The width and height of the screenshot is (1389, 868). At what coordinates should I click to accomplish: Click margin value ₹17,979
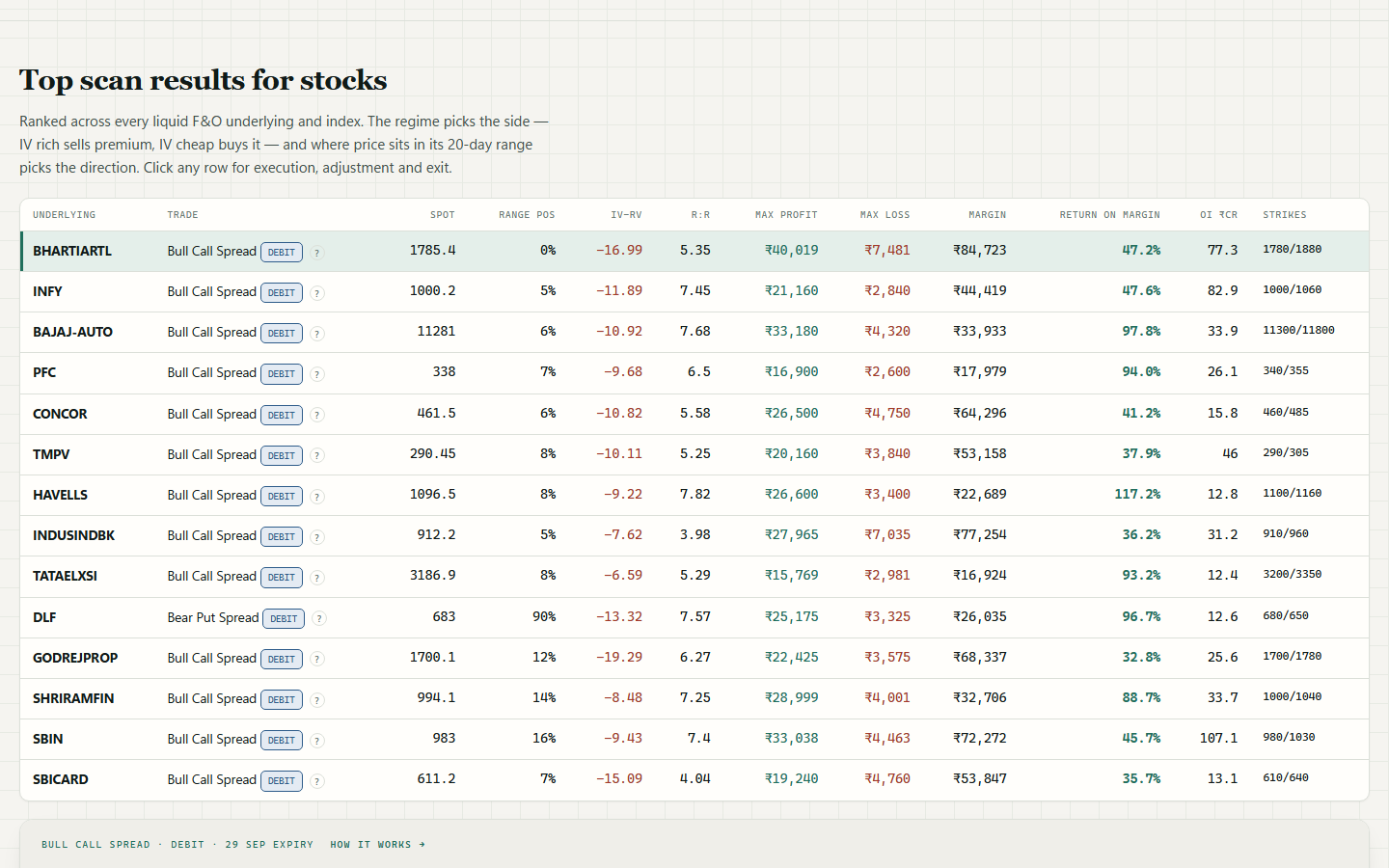979,372
